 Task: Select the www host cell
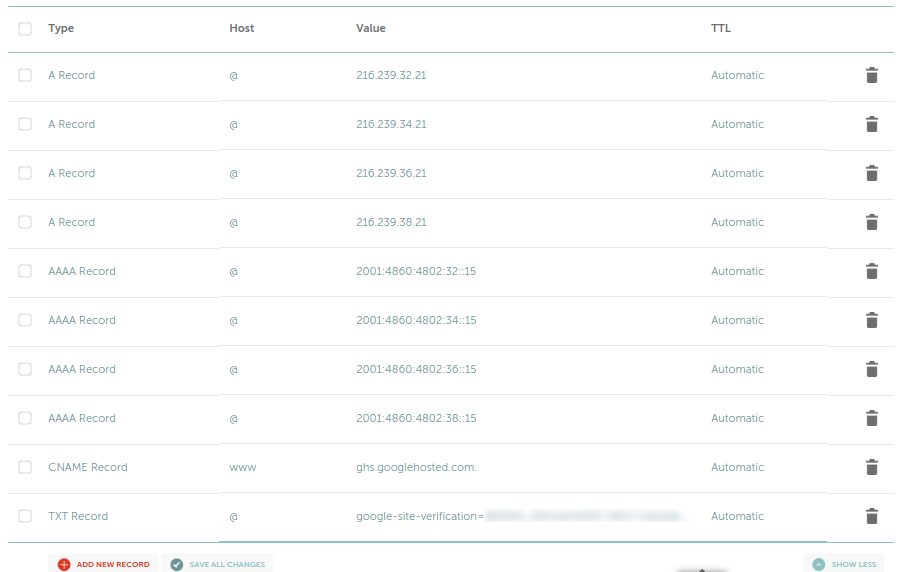(243, 467)
